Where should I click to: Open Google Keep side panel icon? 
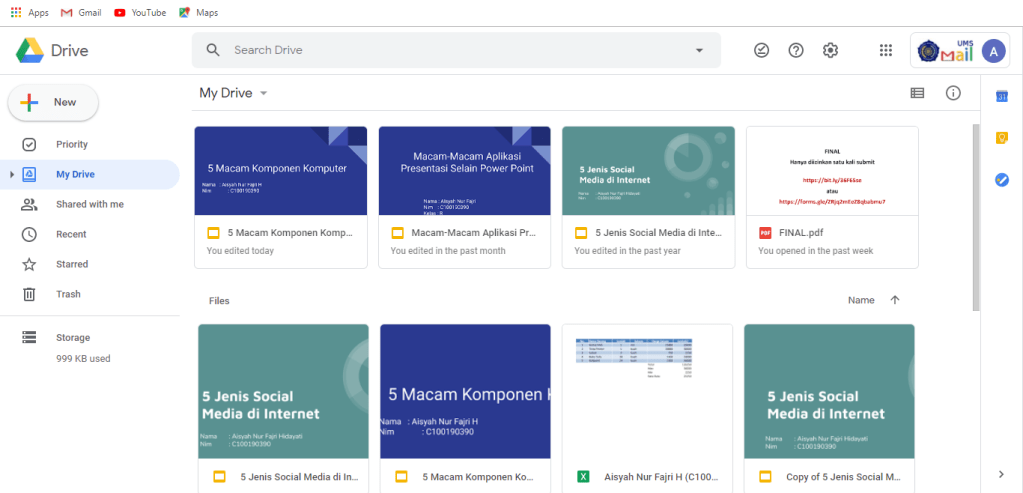1002,138
